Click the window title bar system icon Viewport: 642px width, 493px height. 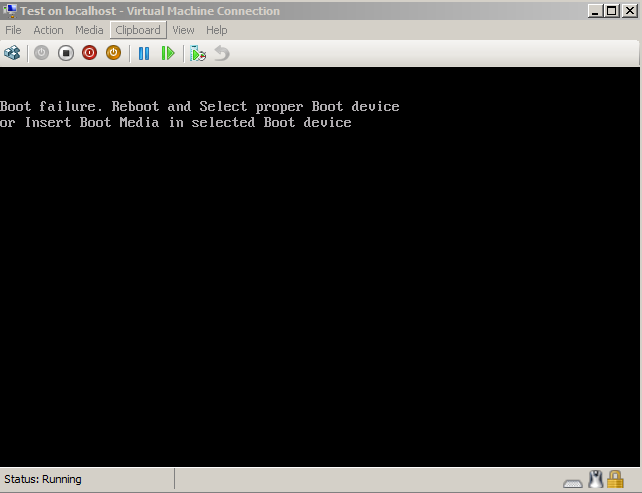(9, 11)
